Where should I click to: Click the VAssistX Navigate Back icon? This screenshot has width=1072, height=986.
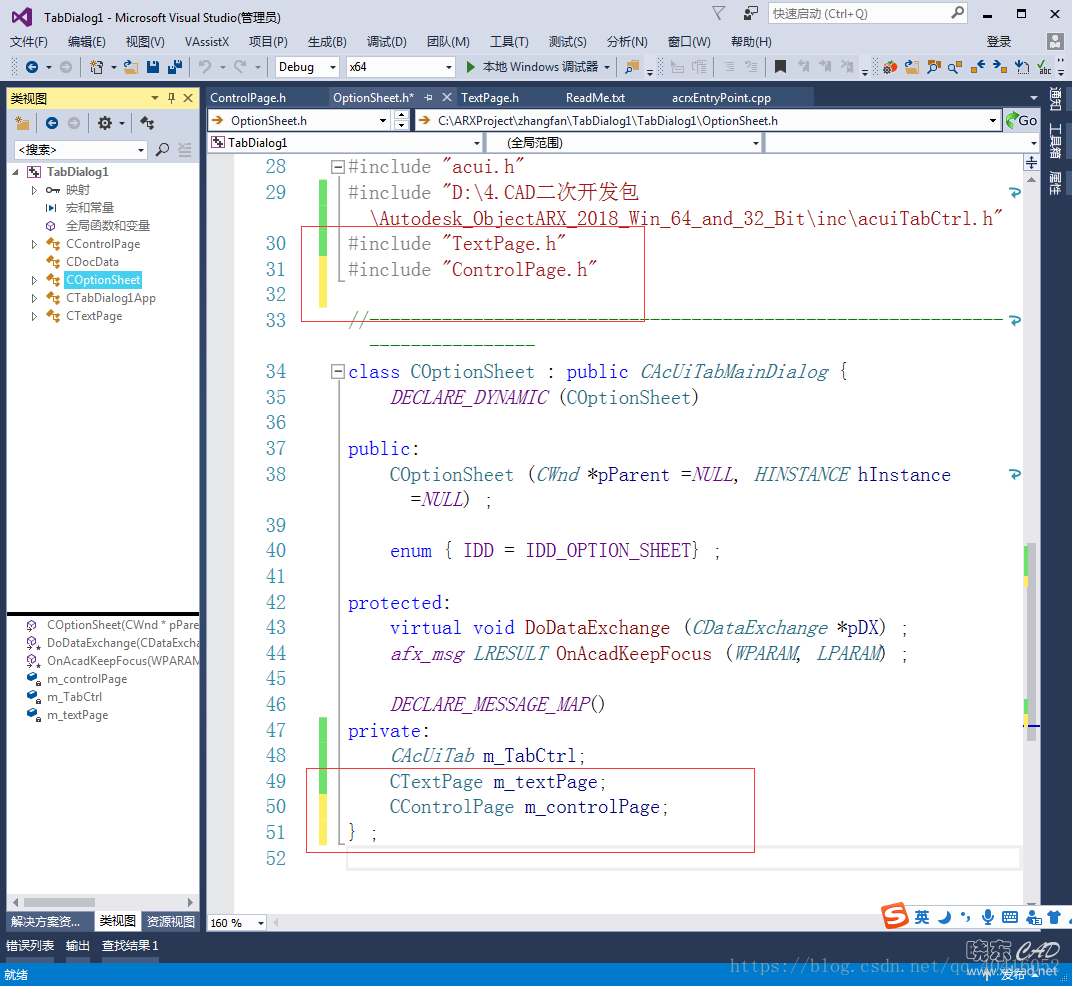pos(978,67)
